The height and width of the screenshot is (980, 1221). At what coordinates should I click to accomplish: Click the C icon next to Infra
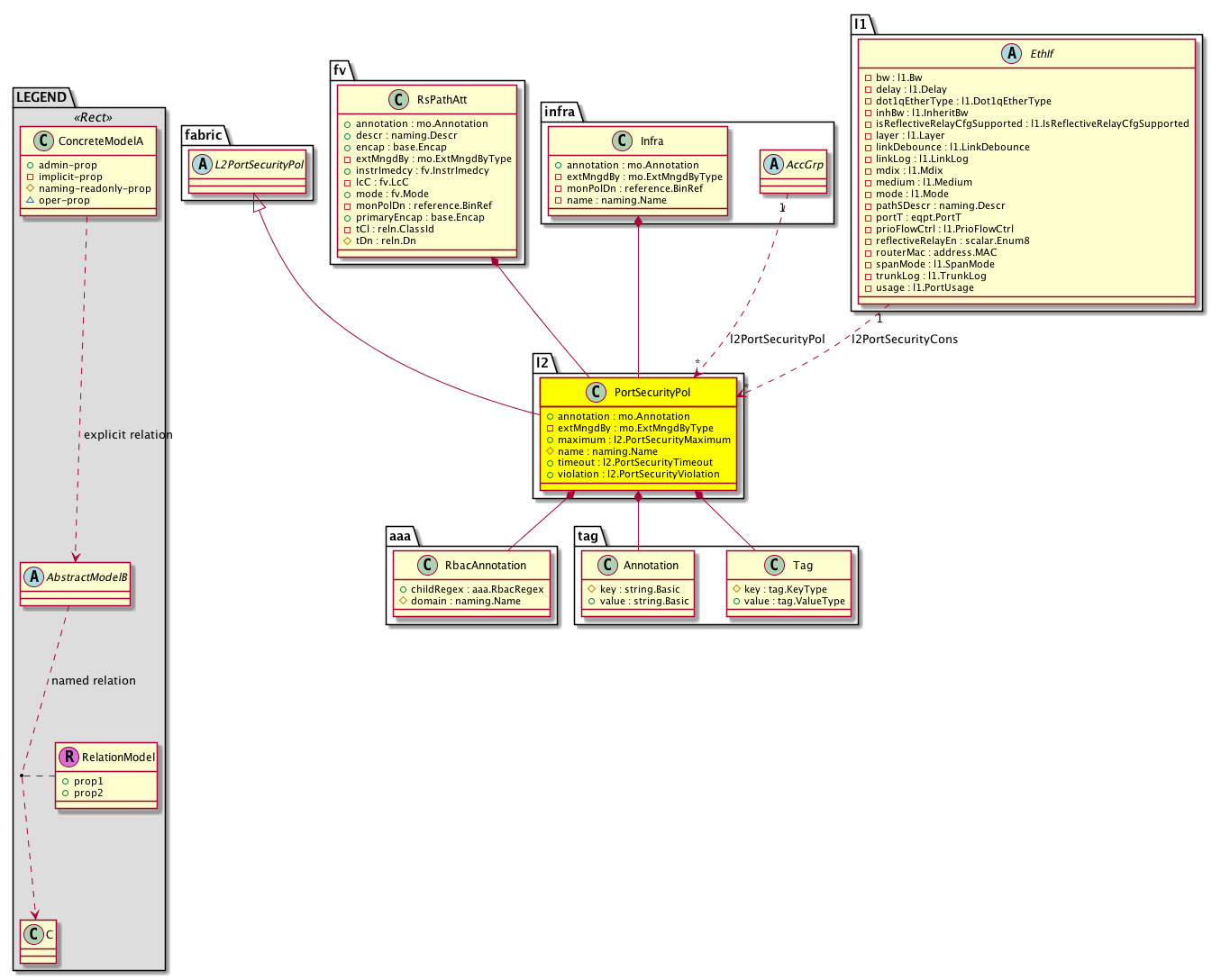click(x=622, y=141)
